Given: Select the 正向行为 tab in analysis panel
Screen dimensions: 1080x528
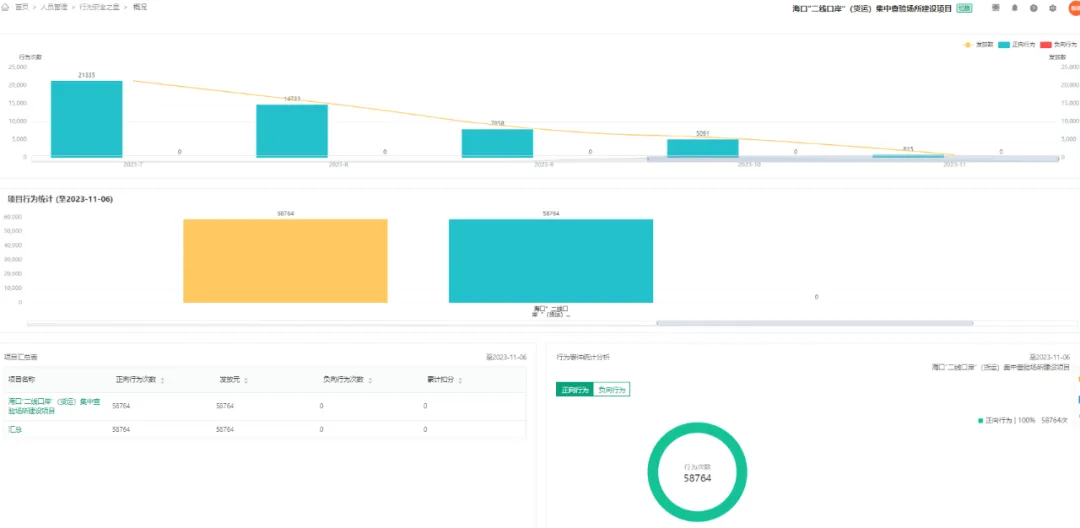Looking at the screenshot, I should 574,390.
